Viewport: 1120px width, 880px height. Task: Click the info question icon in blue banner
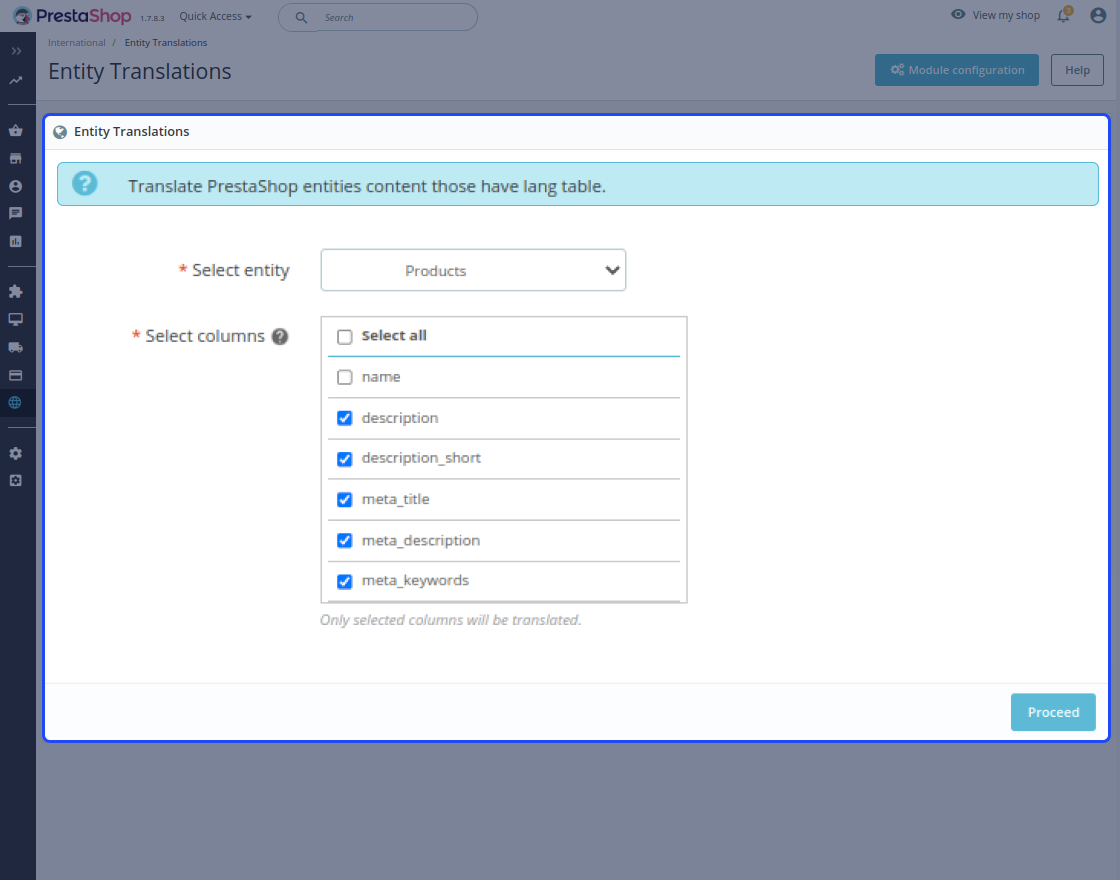point(84,184)
